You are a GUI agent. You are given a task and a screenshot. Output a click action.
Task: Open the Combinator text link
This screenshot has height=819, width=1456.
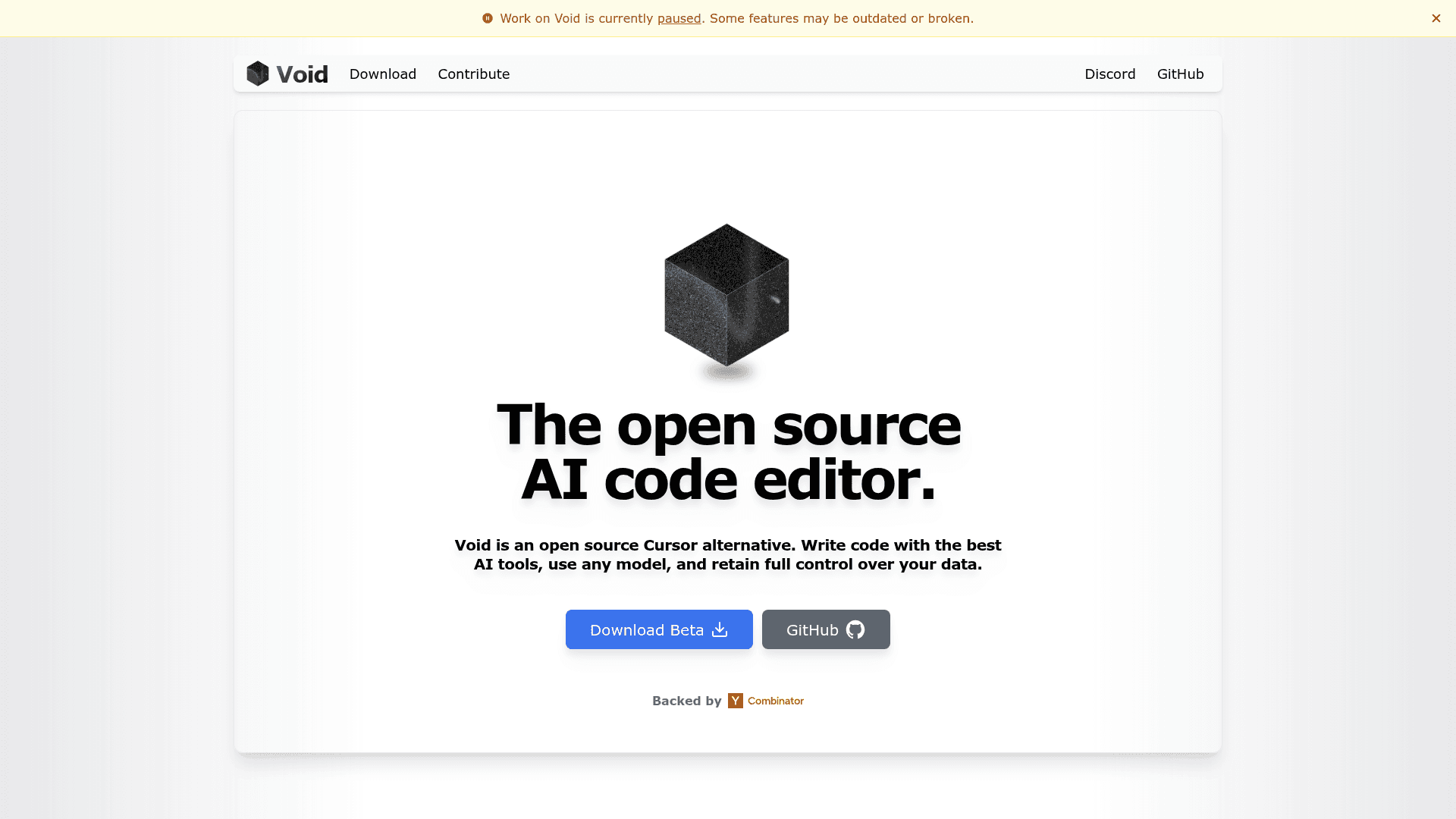[776, 701]
